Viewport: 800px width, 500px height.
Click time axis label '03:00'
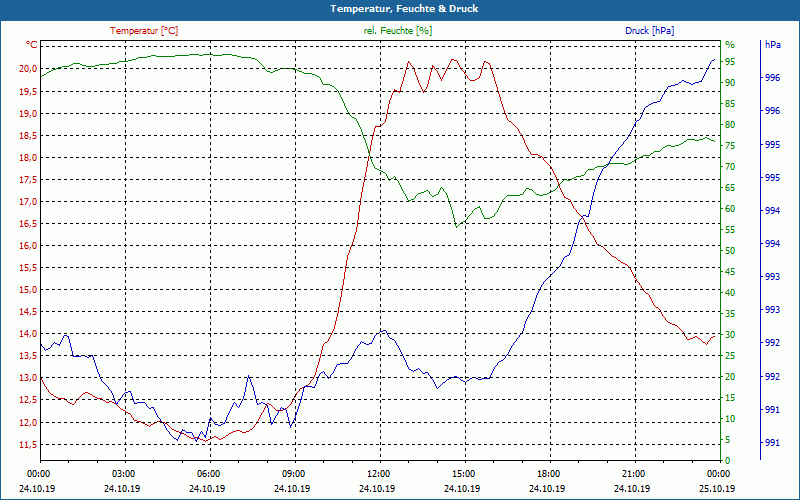coord(123,473)
